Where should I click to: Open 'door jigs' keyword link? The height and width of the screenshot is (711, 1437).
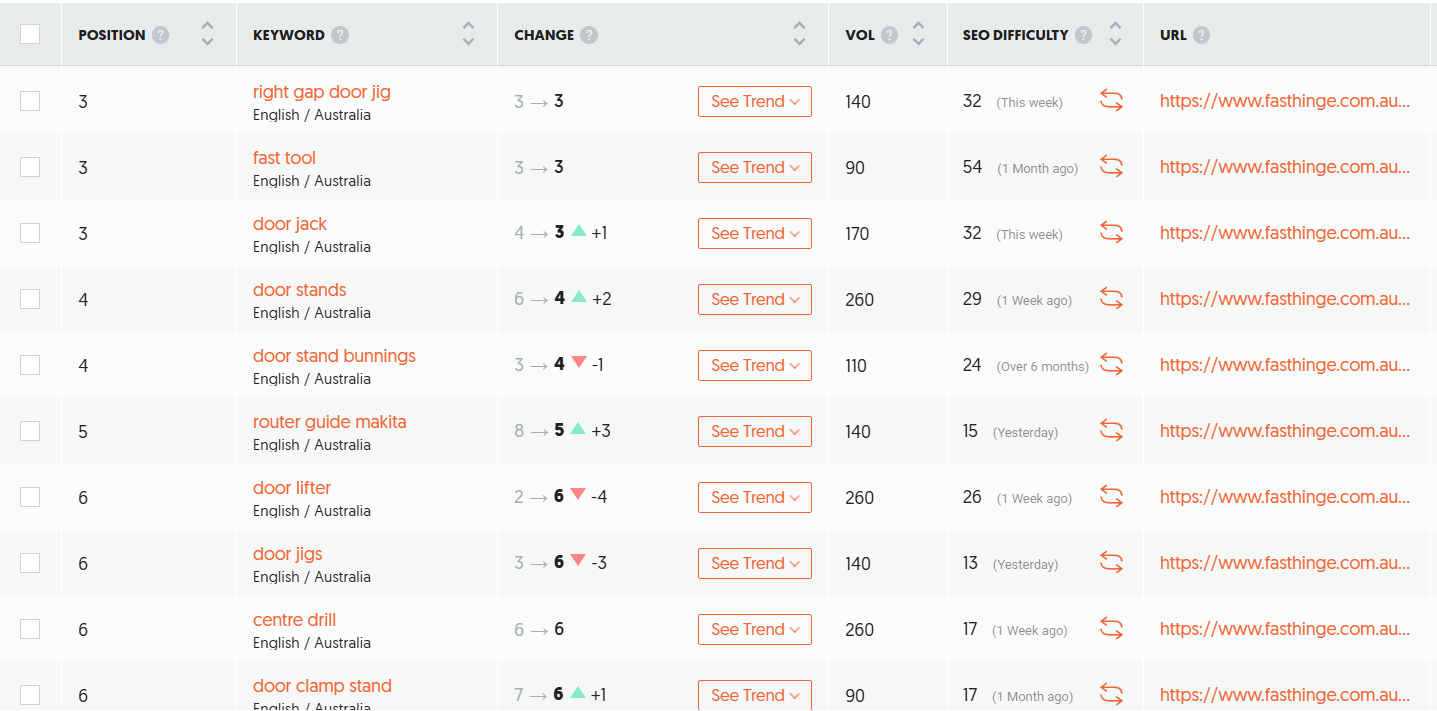(287, 554)
